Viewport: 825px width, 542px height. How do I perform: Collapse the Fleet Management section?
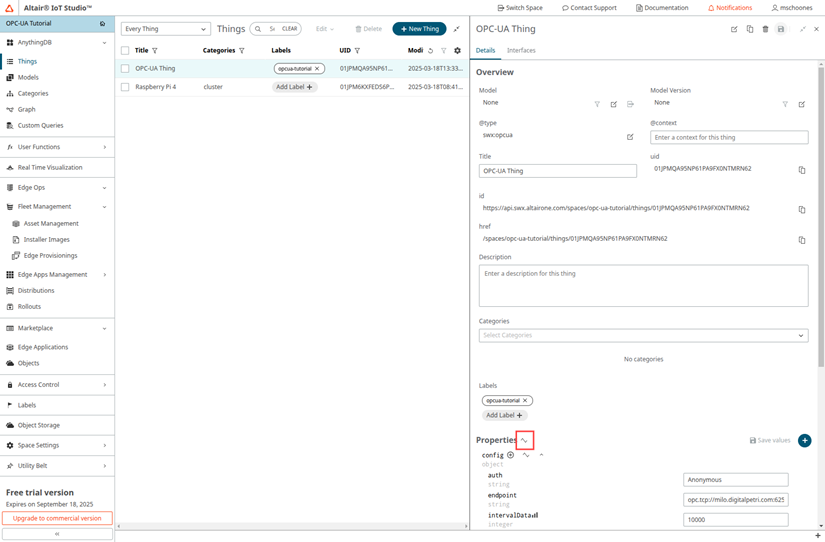coord(104,207)
